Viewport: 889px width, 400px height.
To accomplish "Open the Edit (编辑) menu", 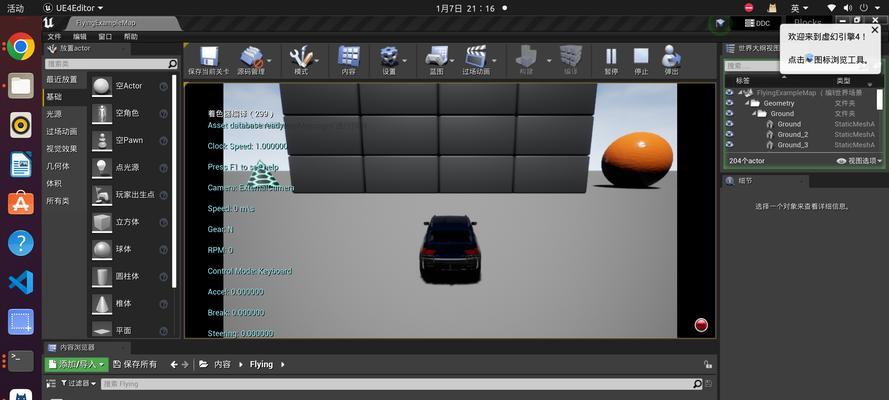I will tap(79, 36).
